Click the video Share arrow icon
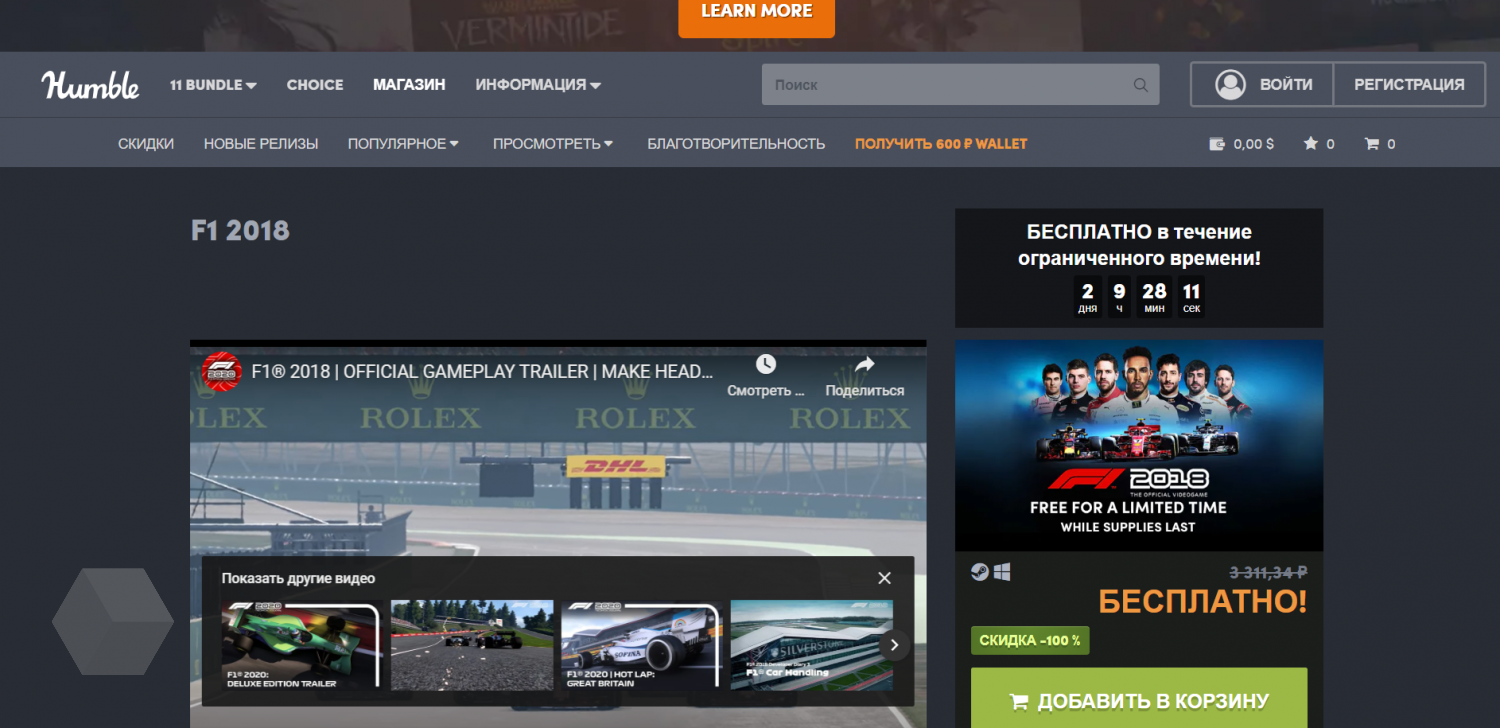The width and height of the screenshot is (1500, 728). coord(864,365)
